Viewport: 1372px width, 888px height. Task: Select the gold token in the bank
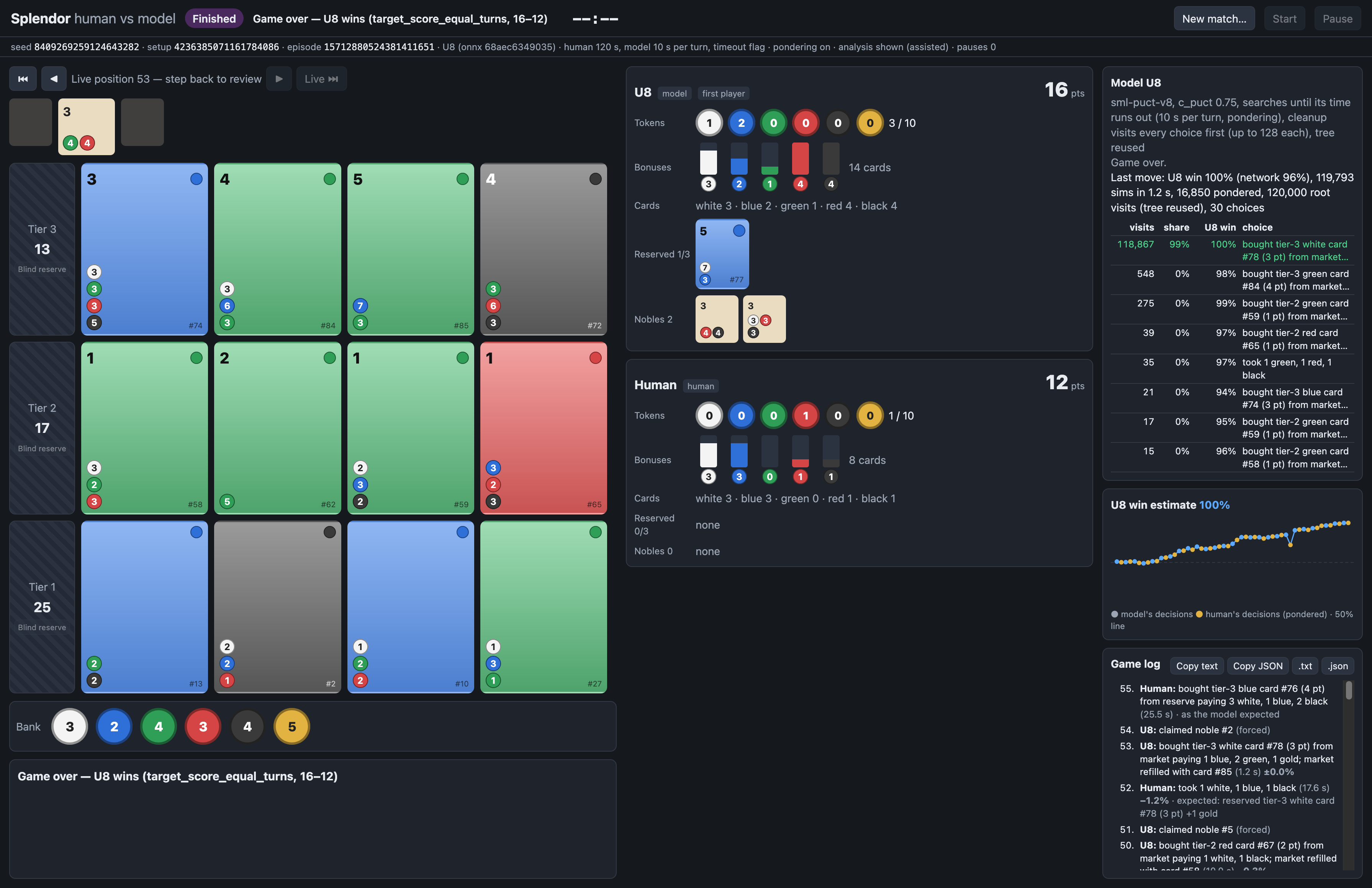[x=292, y=727]
